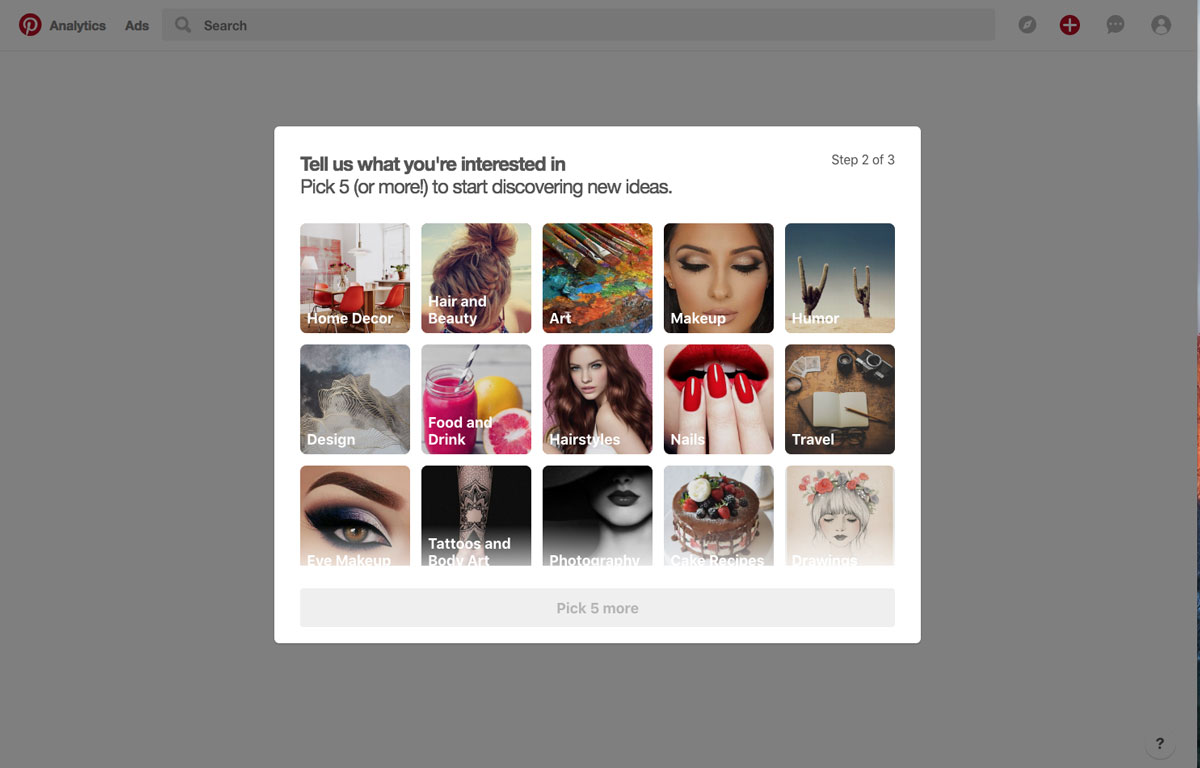Image resolution: width=1200 pixels, height=768 pixels.
Task: Click the search magnifying glass icon
Action: 182,25
